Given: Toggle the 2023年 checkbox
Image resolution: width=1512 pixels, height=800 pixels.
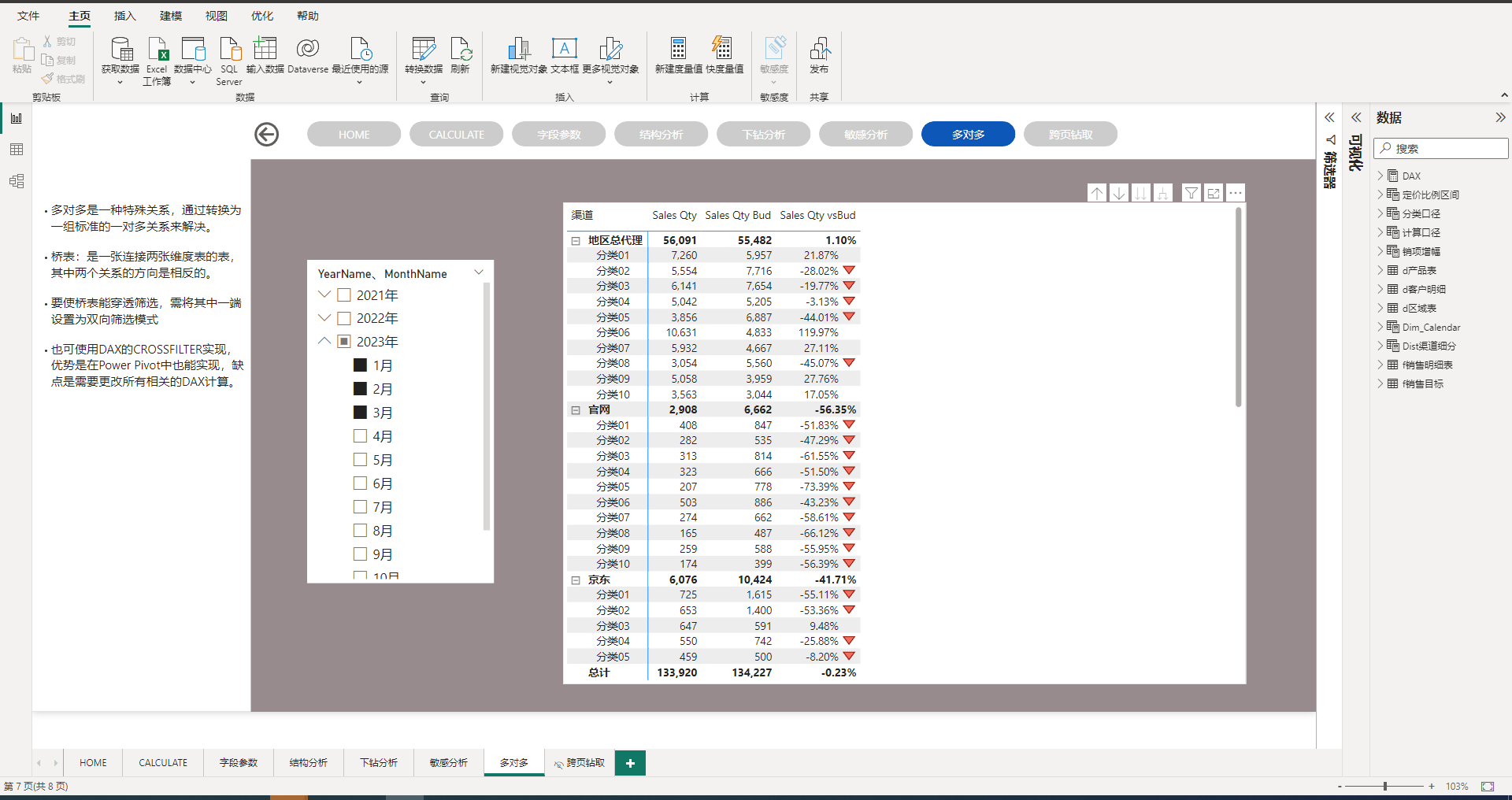Looking at the screenshot, I should [x=343, y=342].
